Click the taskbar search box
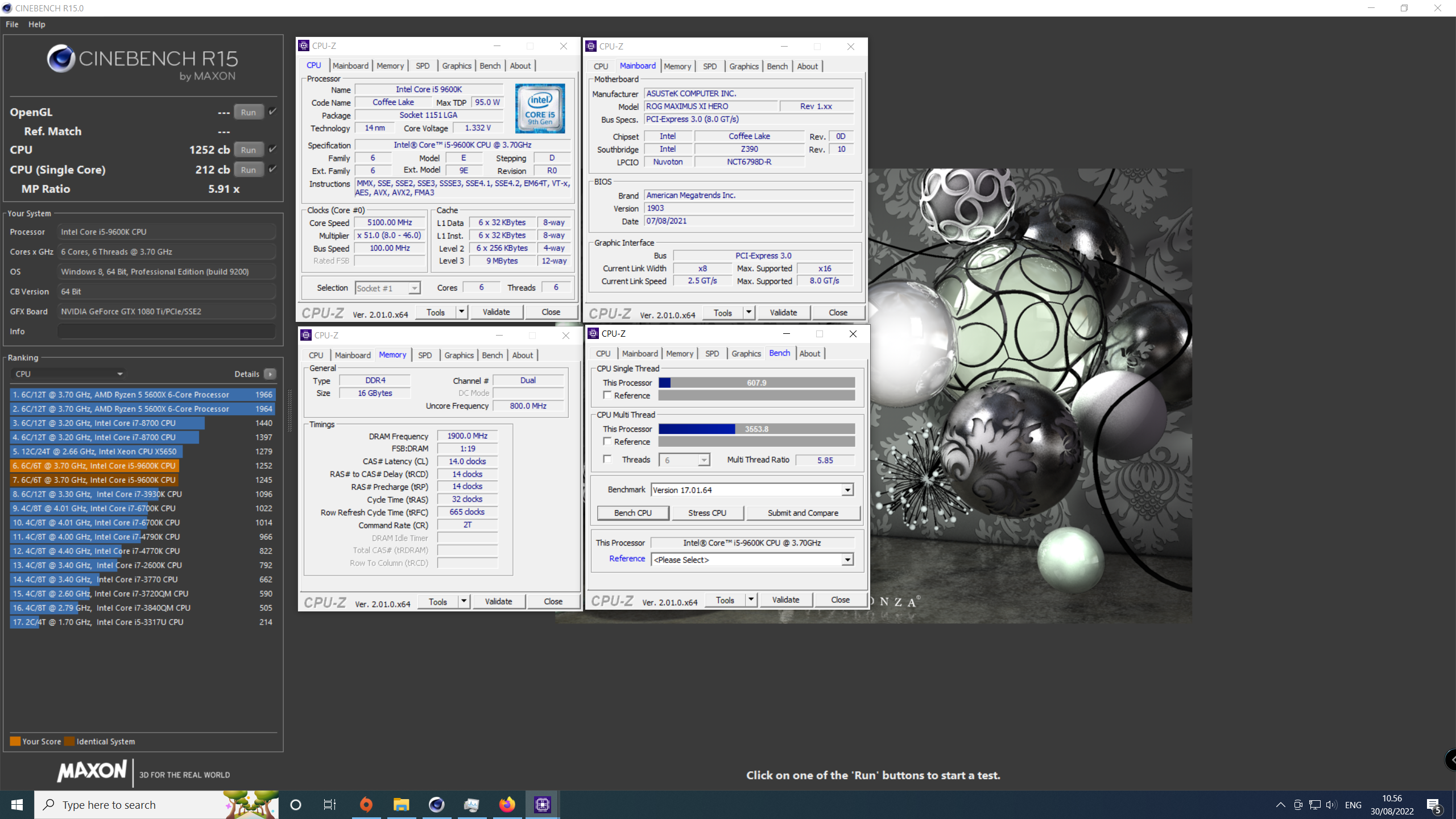Viewport: 1456px width, 819px height. point(156,805)
